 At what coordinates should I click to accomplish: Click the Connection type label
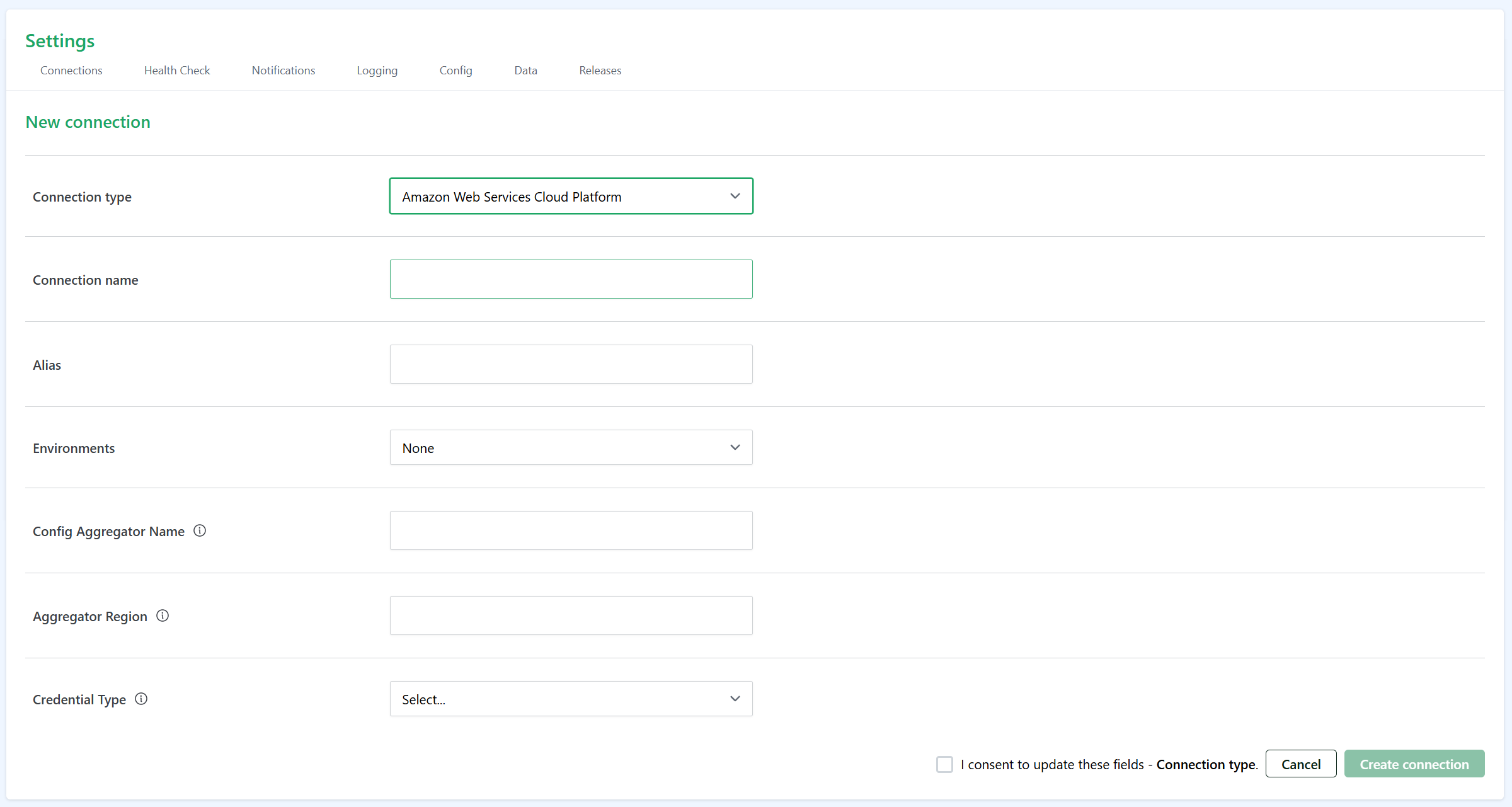(x=82, y=197)
